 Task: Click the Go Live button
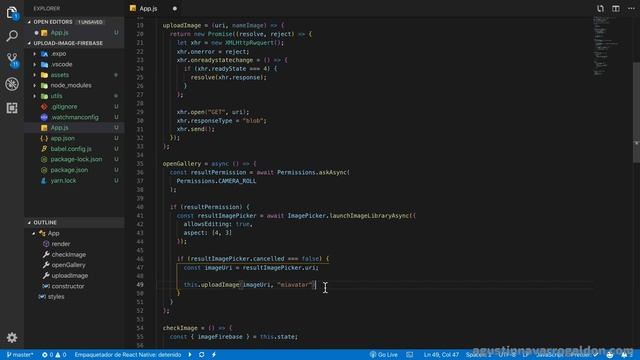384,355
